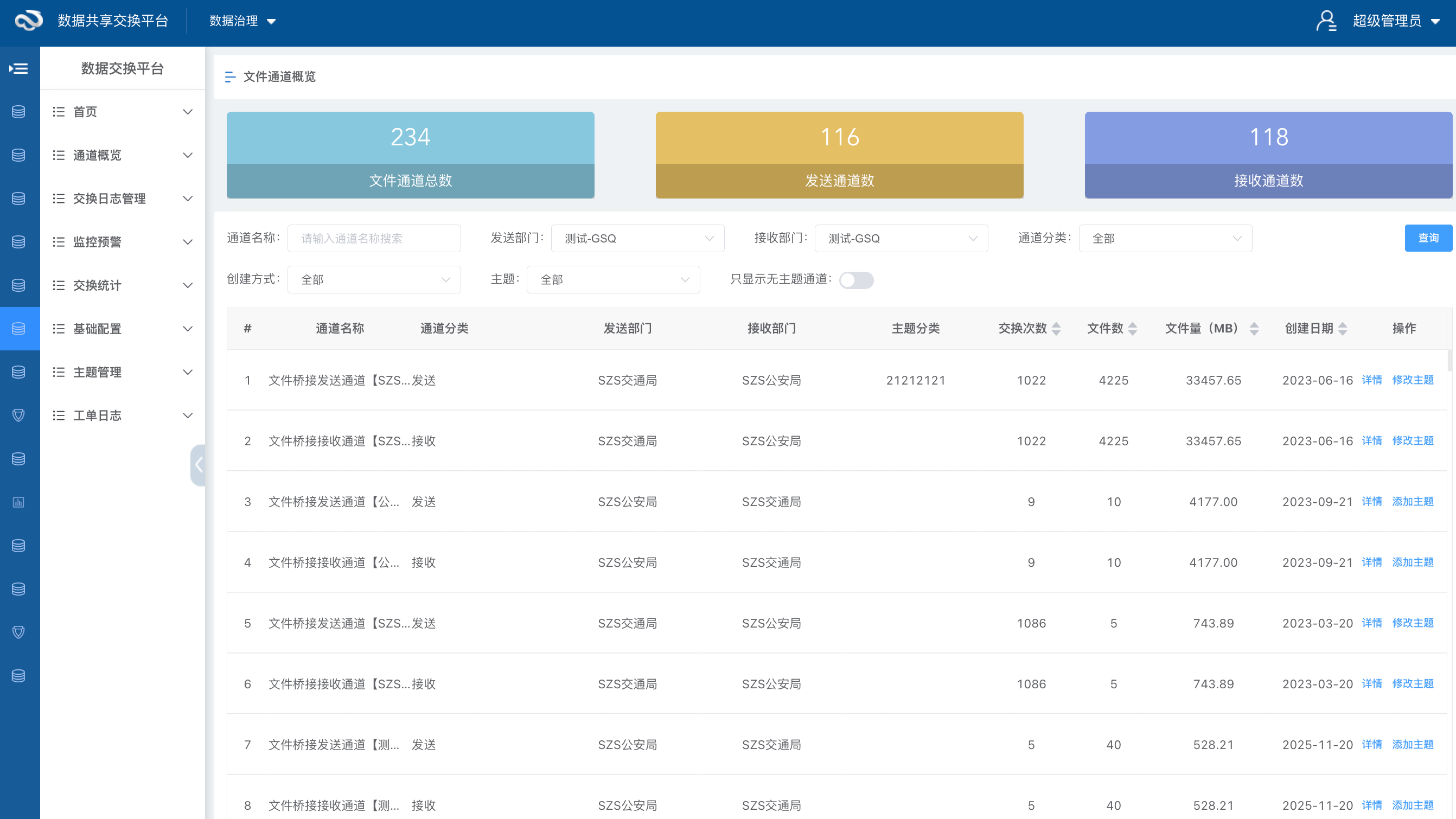Sort by 创建日期 column arrows
Screen dimensions: 1456x819
pyautogui.click(x=1343, y=328)
